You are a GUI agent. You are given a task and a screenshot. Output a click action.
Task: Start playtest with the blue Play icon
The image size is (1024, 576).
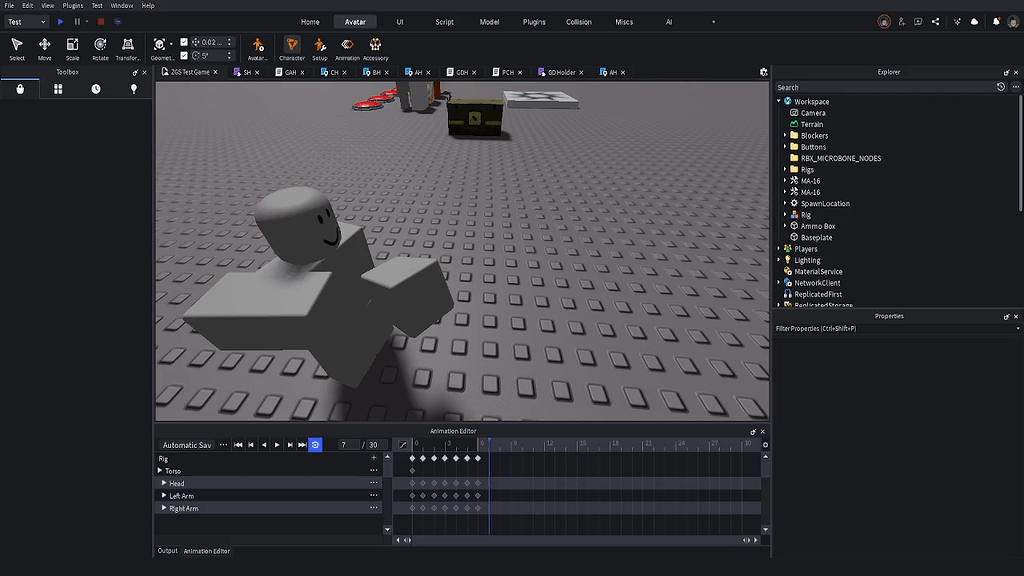[61, 22]
